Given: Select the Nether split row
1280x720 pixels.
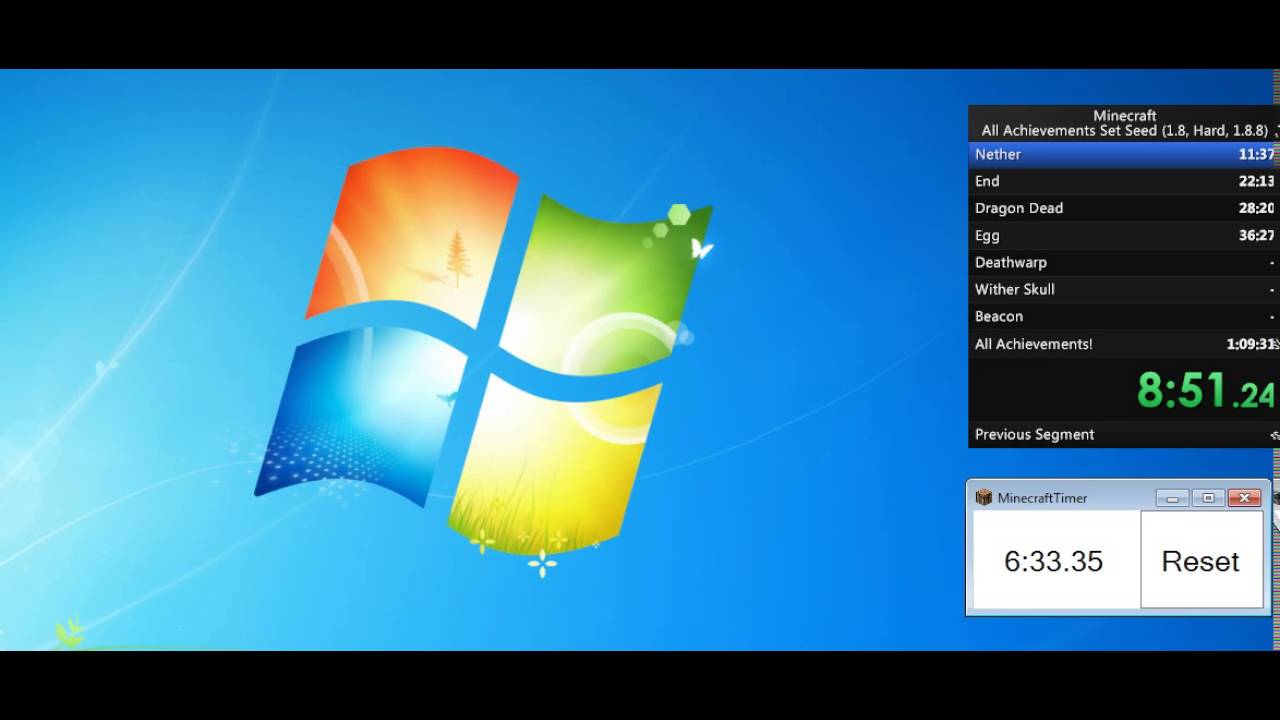Looking at the screenshot, I should [1124, 154].
